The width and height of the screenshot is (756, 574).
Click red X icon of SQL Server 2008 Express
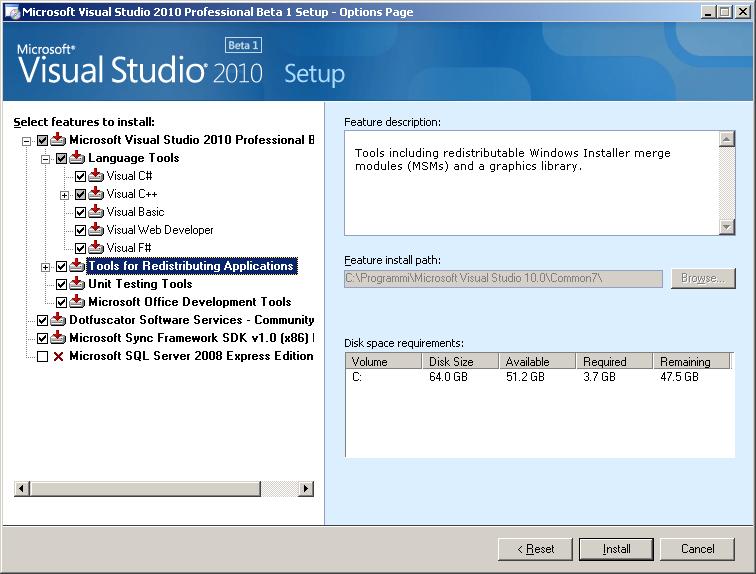click(x=58, y=357)
